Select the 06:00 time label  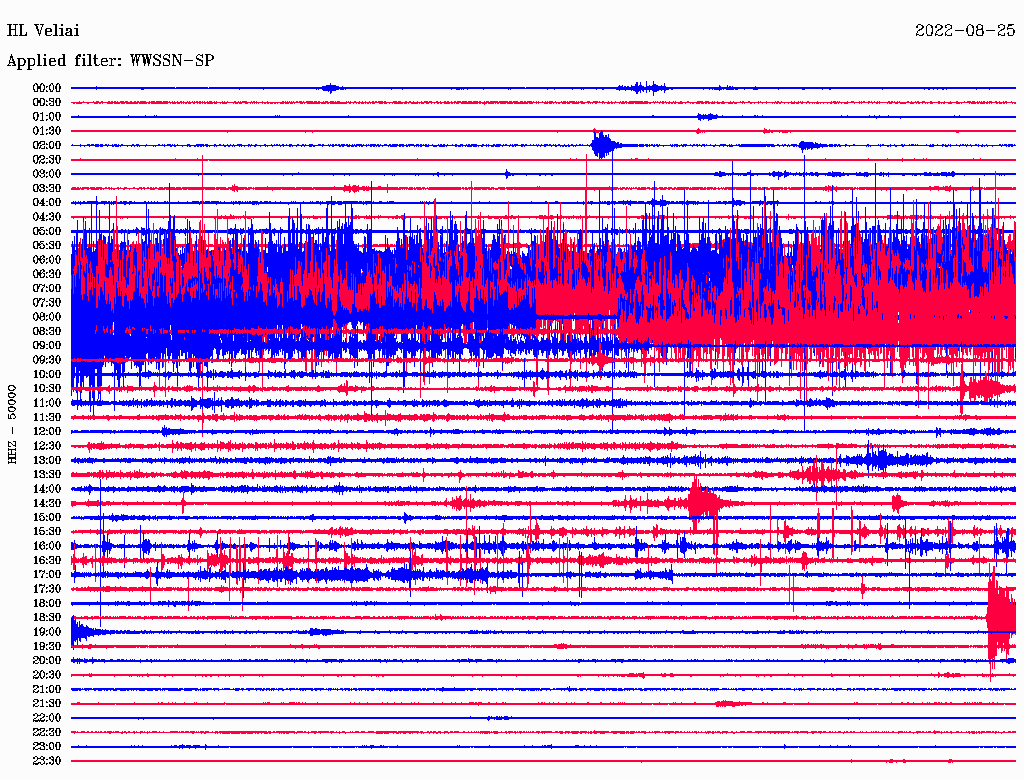(47, 259)
